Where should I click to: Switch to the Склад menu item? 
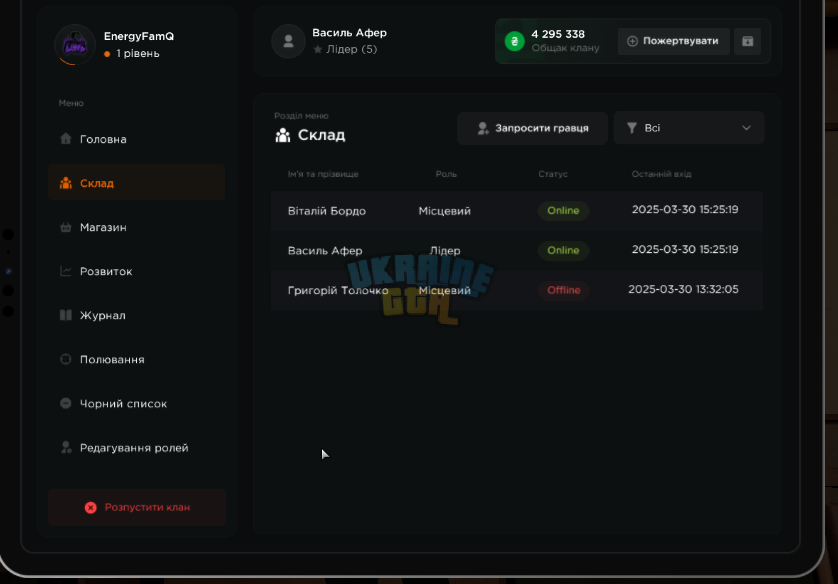pyautogui.click(x=136, y=183)
